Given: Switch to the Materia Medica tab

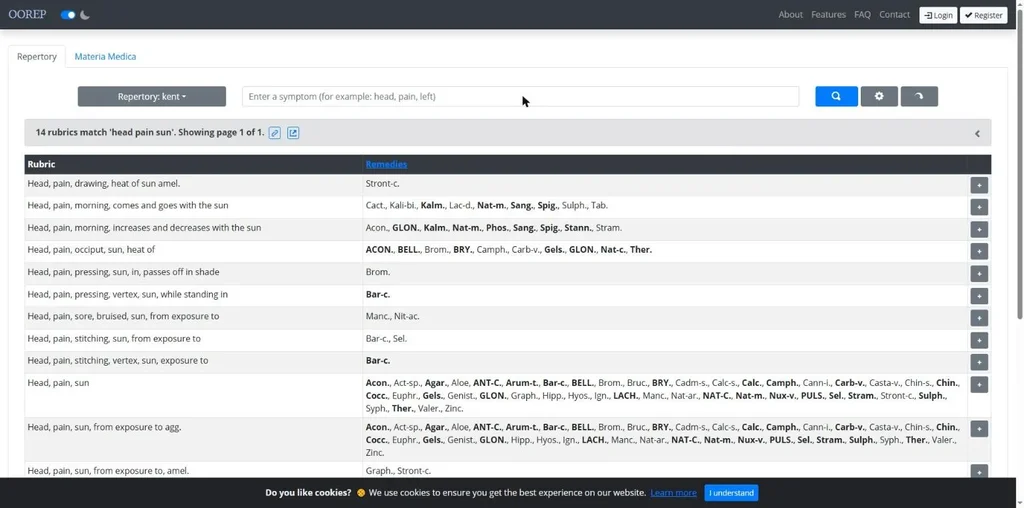Looking at the screenshot, I should [105, 57].
